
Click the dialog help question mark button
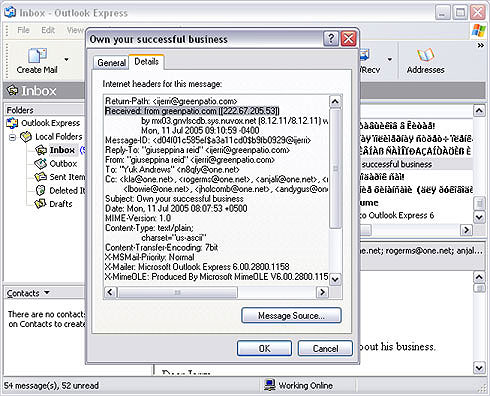point(331,39)
